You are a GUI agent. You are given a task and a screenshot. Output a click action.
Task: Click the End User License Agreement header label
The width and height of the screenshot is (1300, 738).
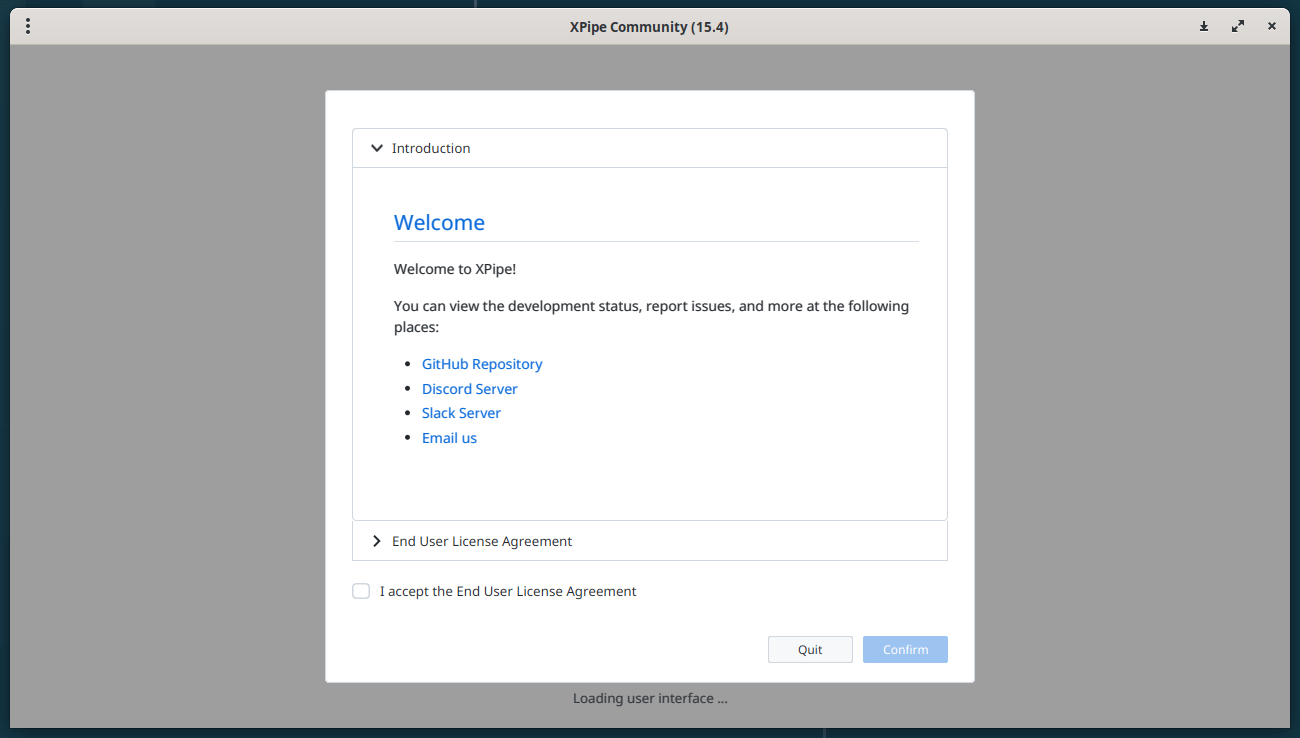point(482,541)
